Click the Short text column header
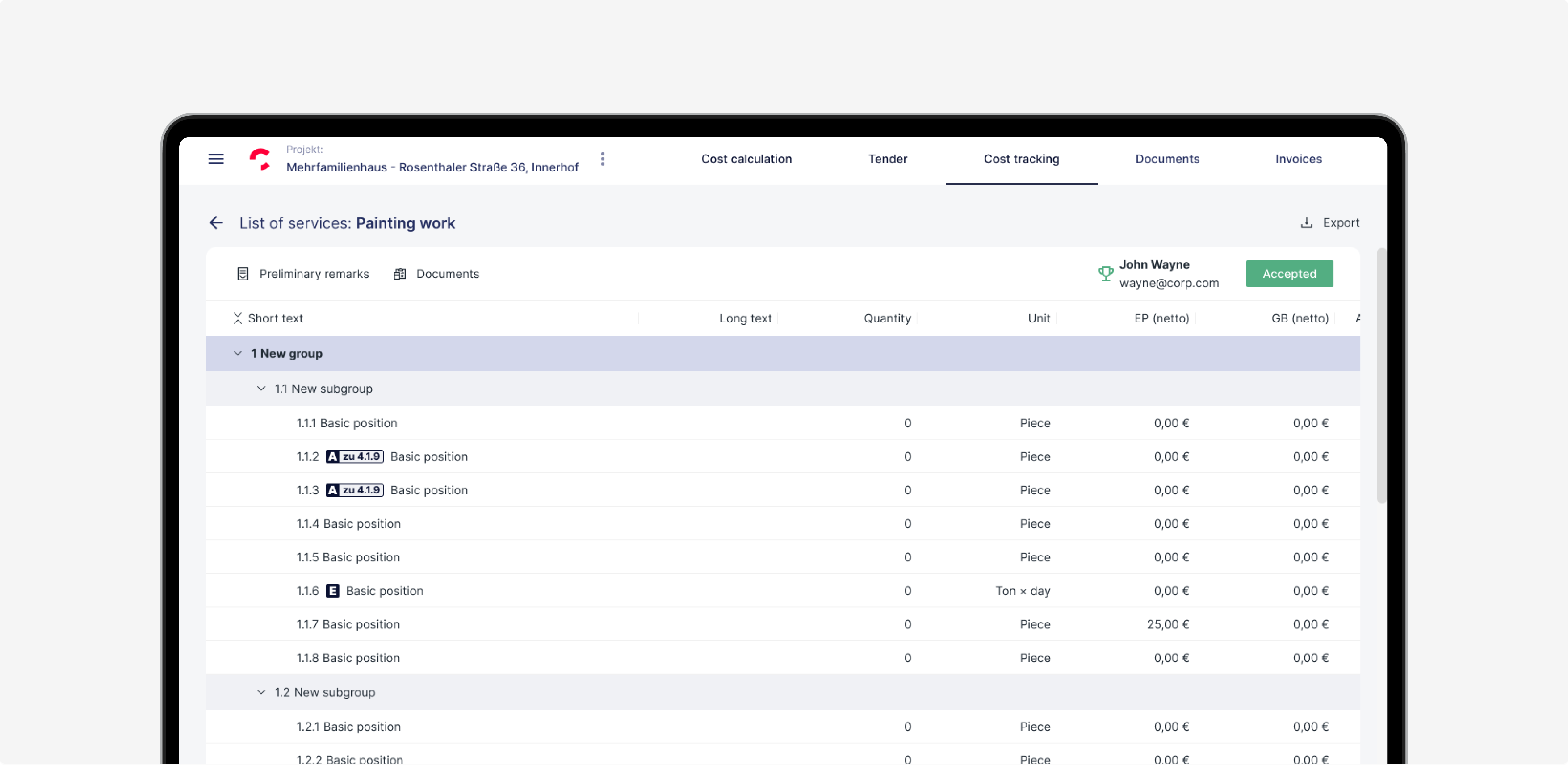Image resolution: width=1568 pixels, height=765 pixels. pyautogui.click(x=275, y=318)
